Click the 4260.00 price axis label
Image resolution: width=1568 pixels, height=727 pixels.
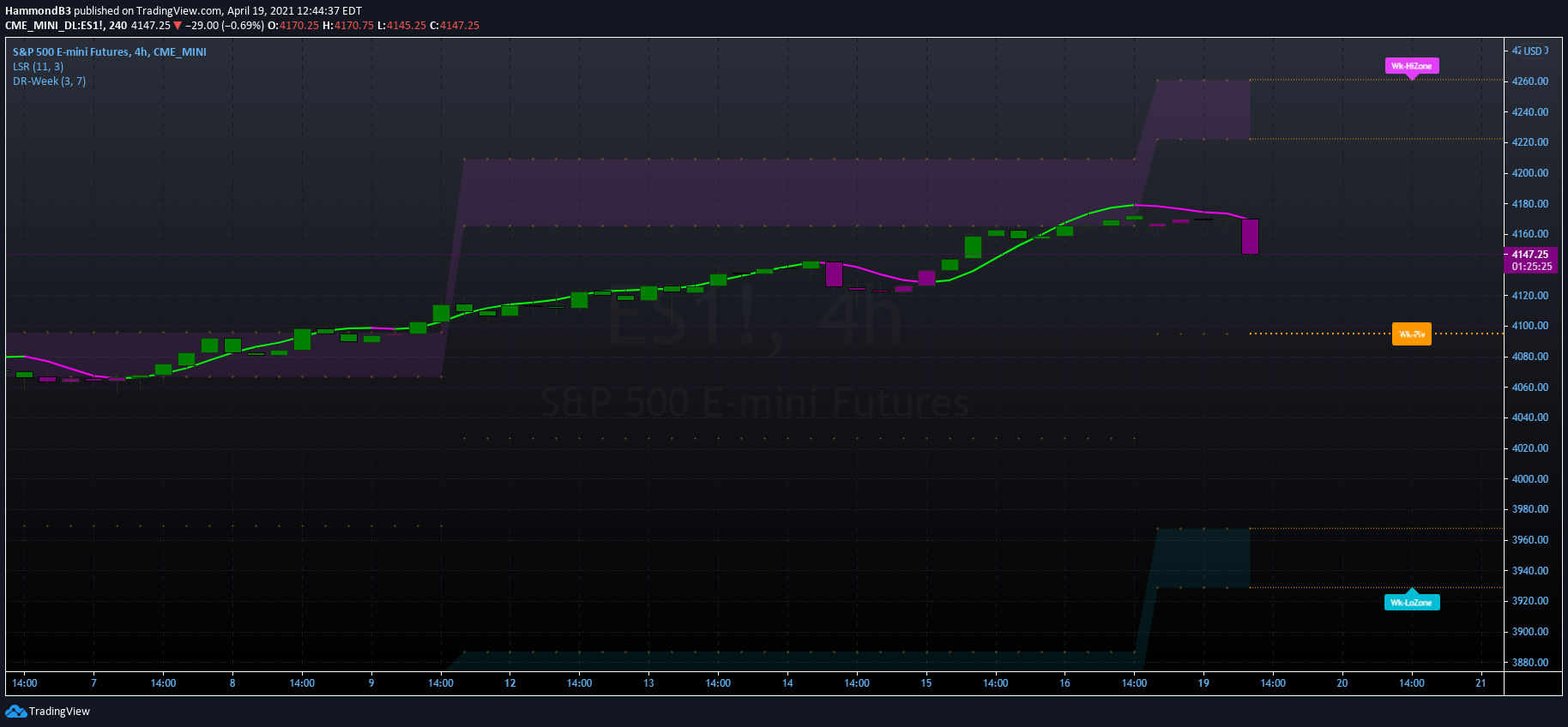[1530, 81]
